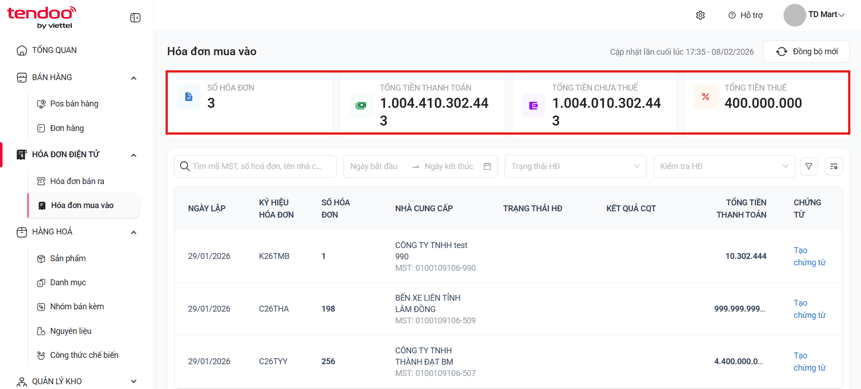This screenshot has width=861, height=389.
Task: Click invoice code K26TMB
Action: click(x=274, y=256)
